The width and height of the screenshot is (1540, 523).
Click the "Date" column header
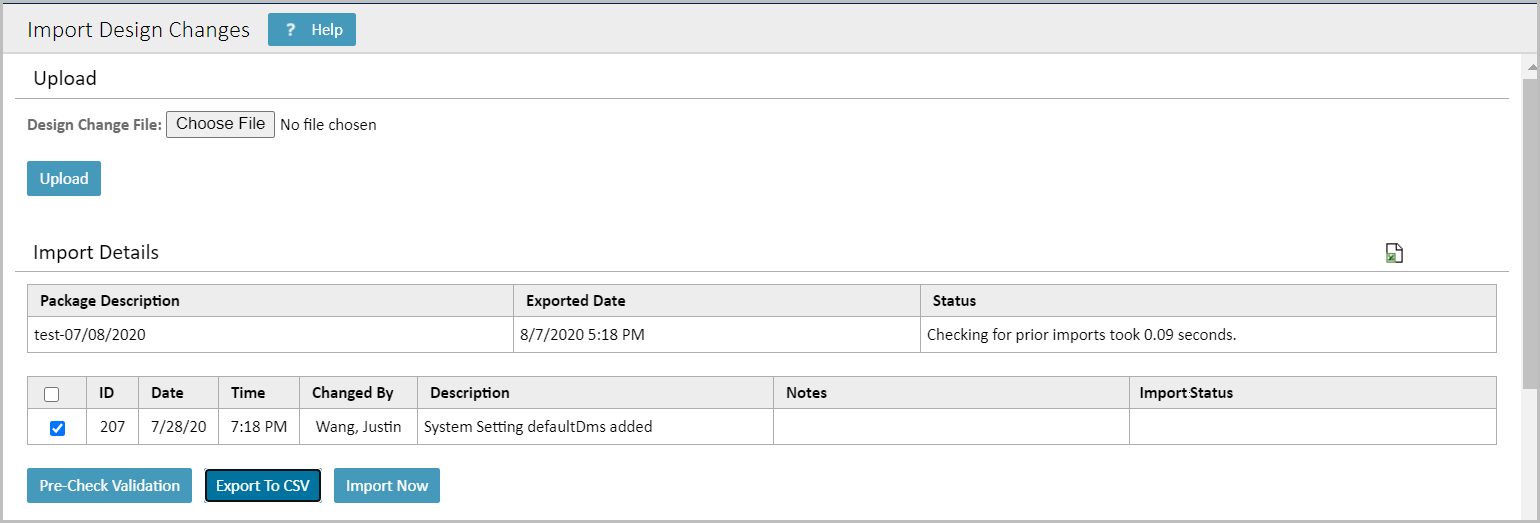coord(179,393)
